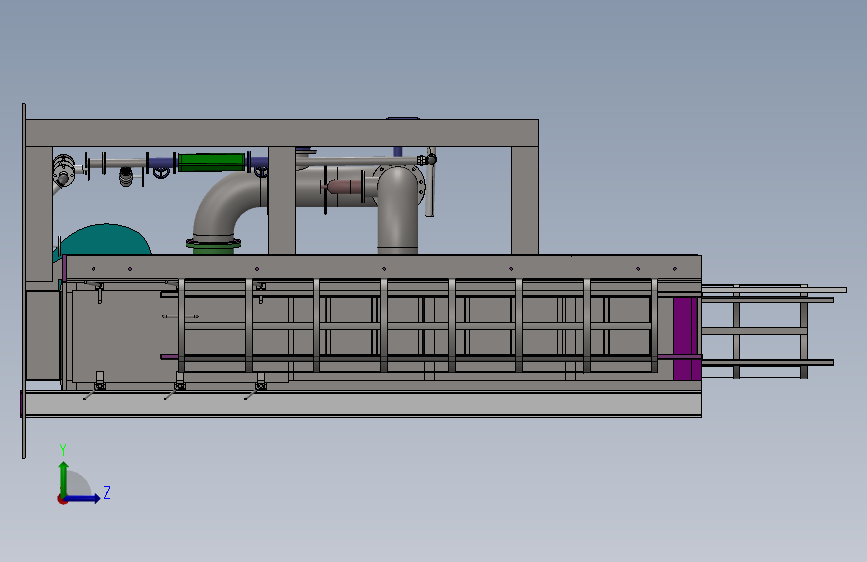This screenshot has width=867, height=562.
Task: Select the teal dome-shaped cover
Action: (x=105, y=240)
